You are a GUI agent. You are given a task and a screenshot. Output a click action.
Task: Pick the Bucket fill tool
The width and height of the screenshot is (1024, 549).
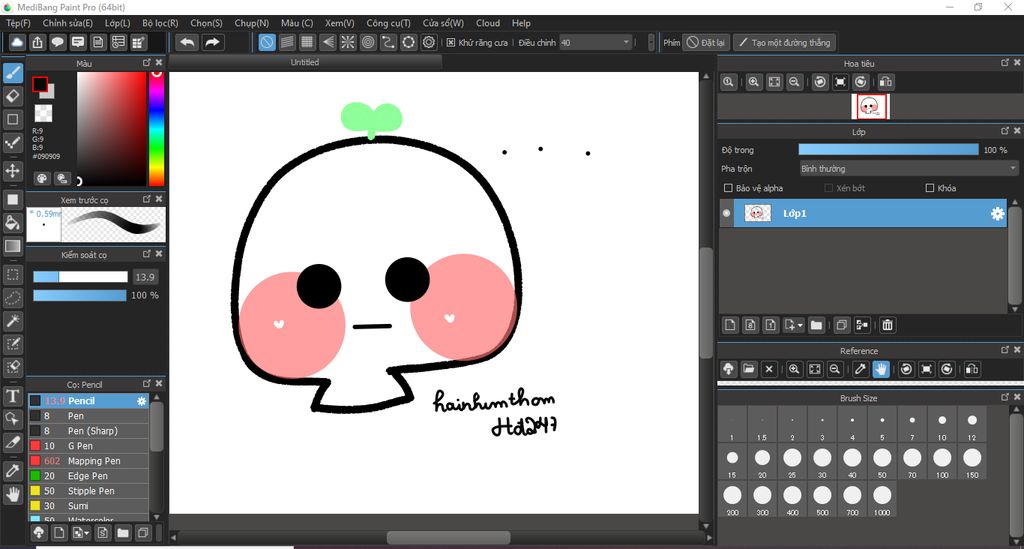(13, 222)
